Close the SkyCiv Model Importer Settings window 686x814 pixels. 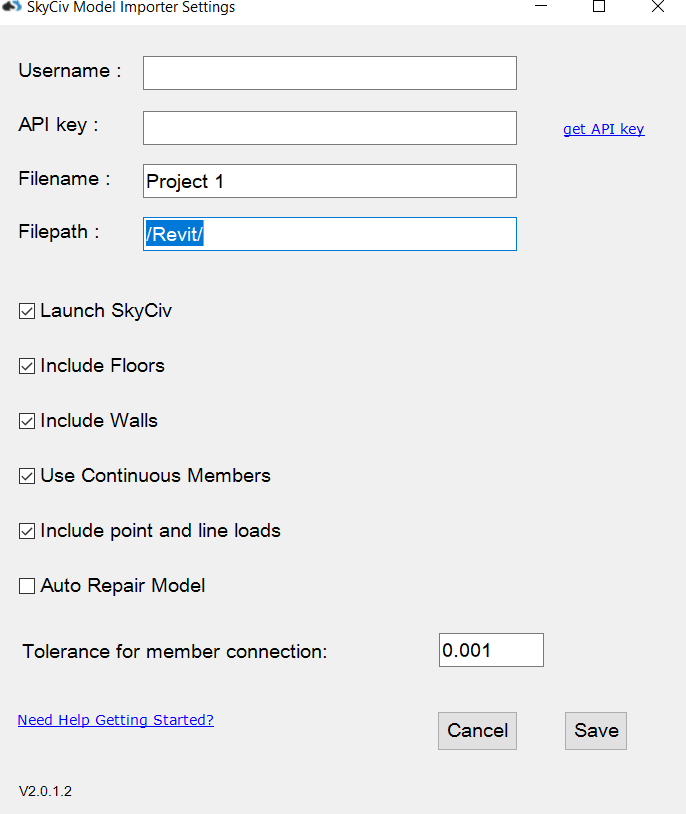(658, 7)
